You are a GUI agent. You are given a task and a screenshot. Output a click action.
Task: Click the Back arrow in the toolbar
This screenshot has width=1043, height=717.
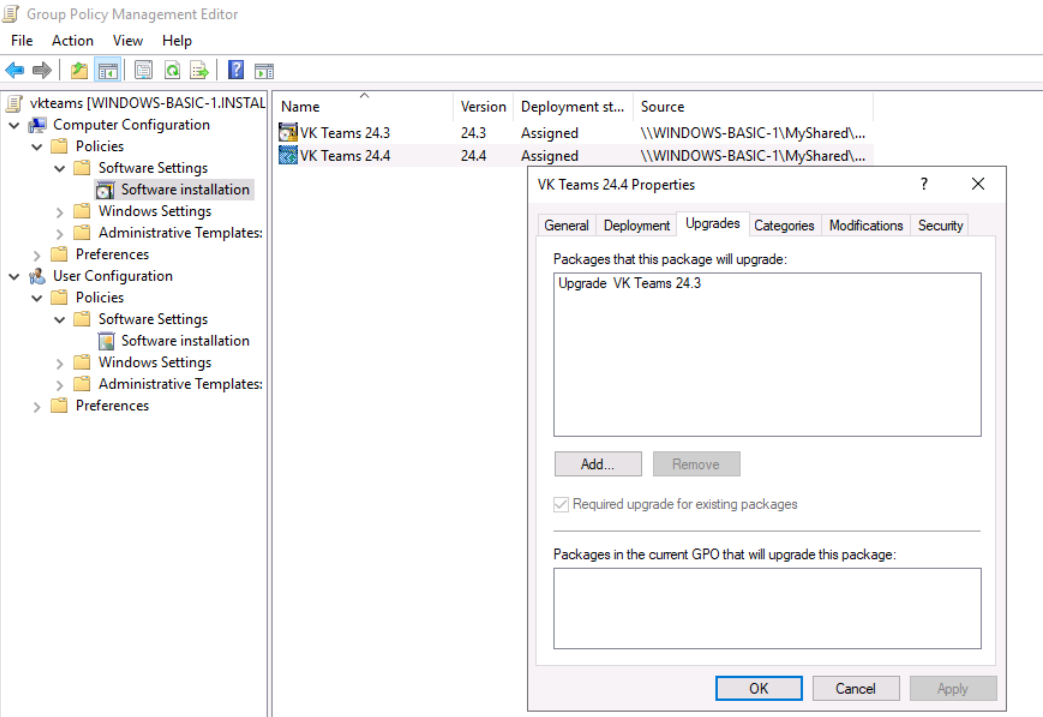14,70
